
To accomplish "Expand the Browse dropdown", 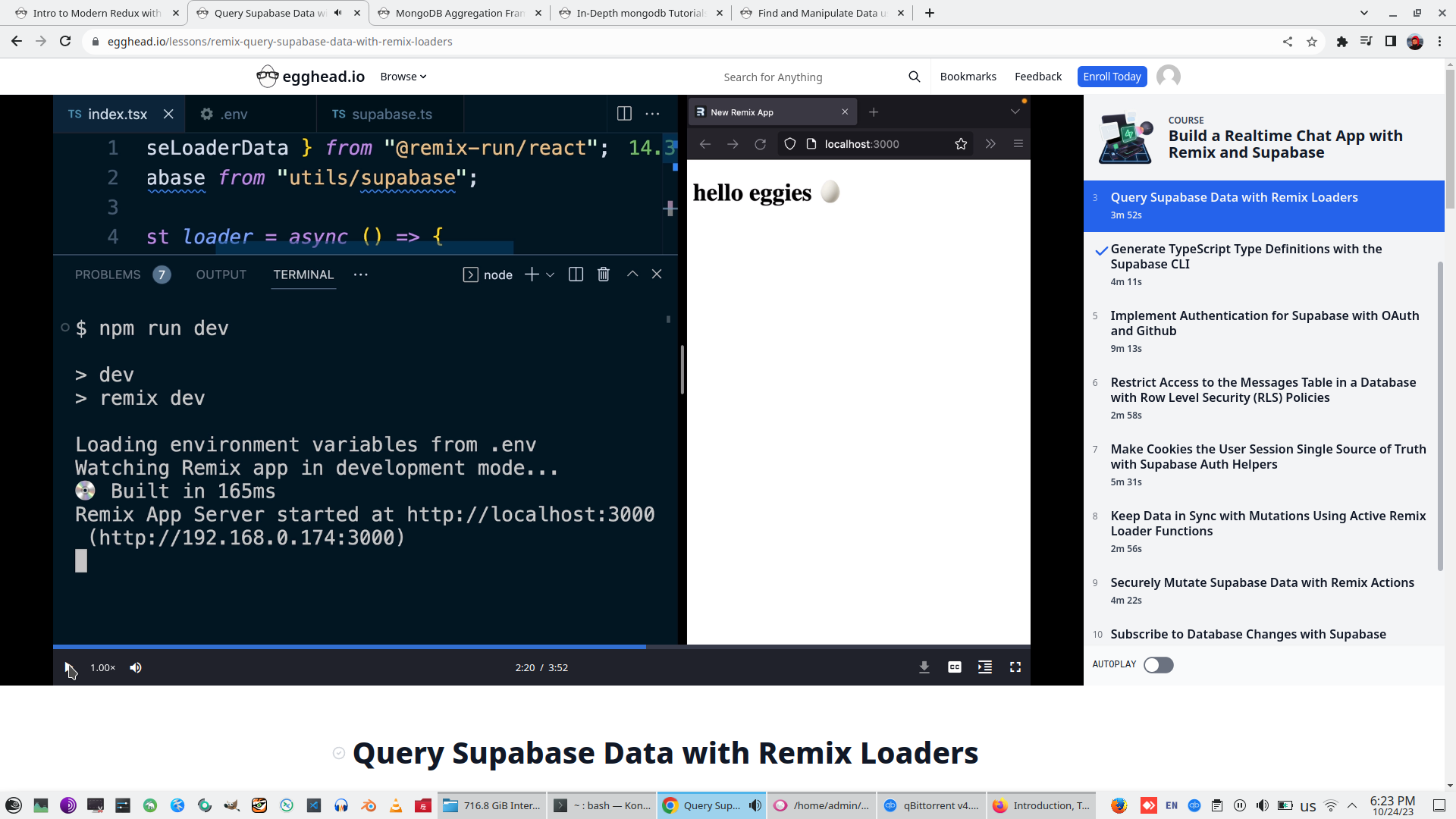I will (x=403, y=77).
